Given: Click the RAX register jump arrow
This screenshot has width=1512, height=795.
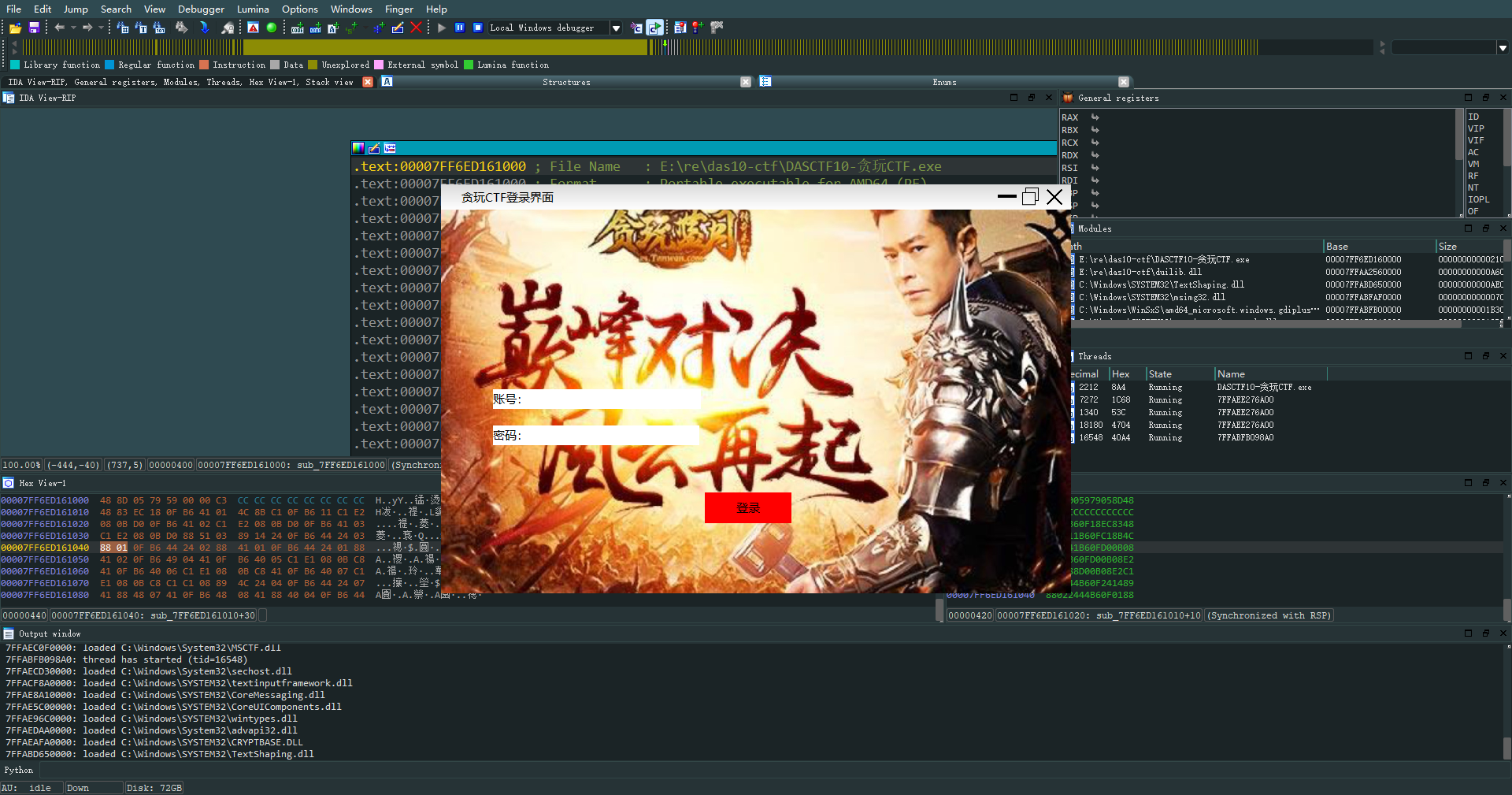Looking at the screenshot, I should point(1095,117).
